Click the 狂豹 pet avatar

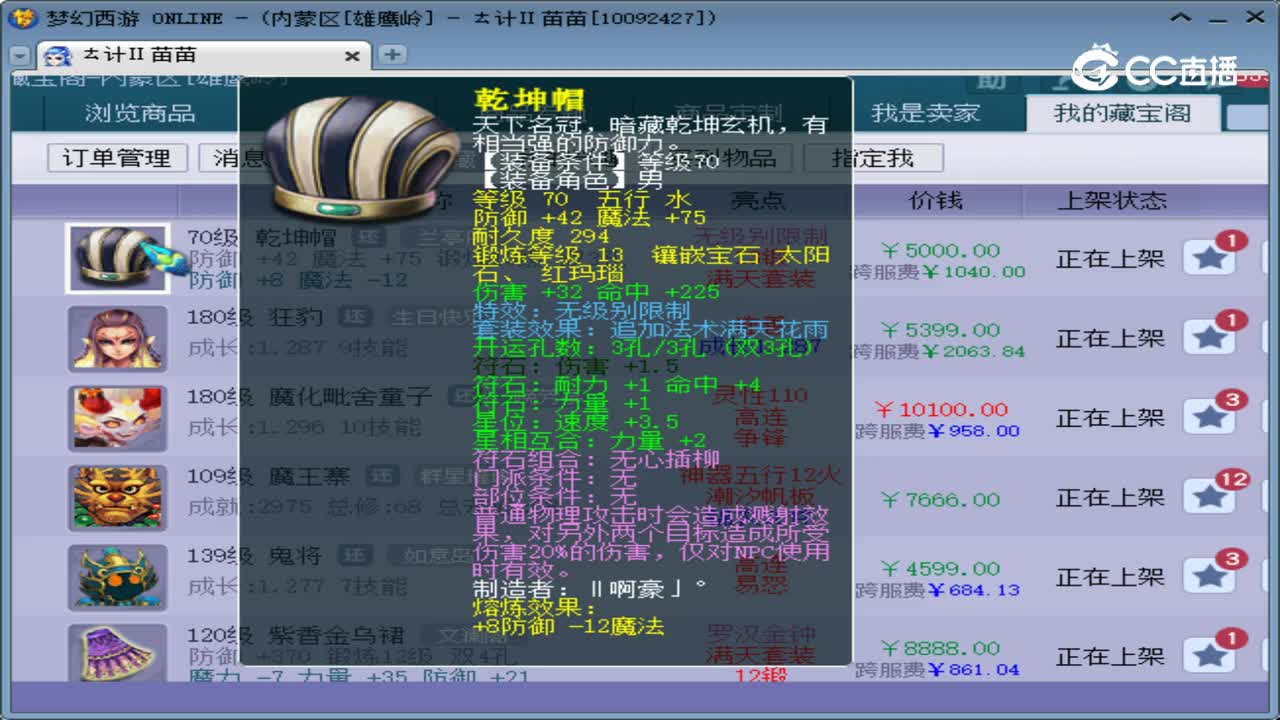(117, 338)
